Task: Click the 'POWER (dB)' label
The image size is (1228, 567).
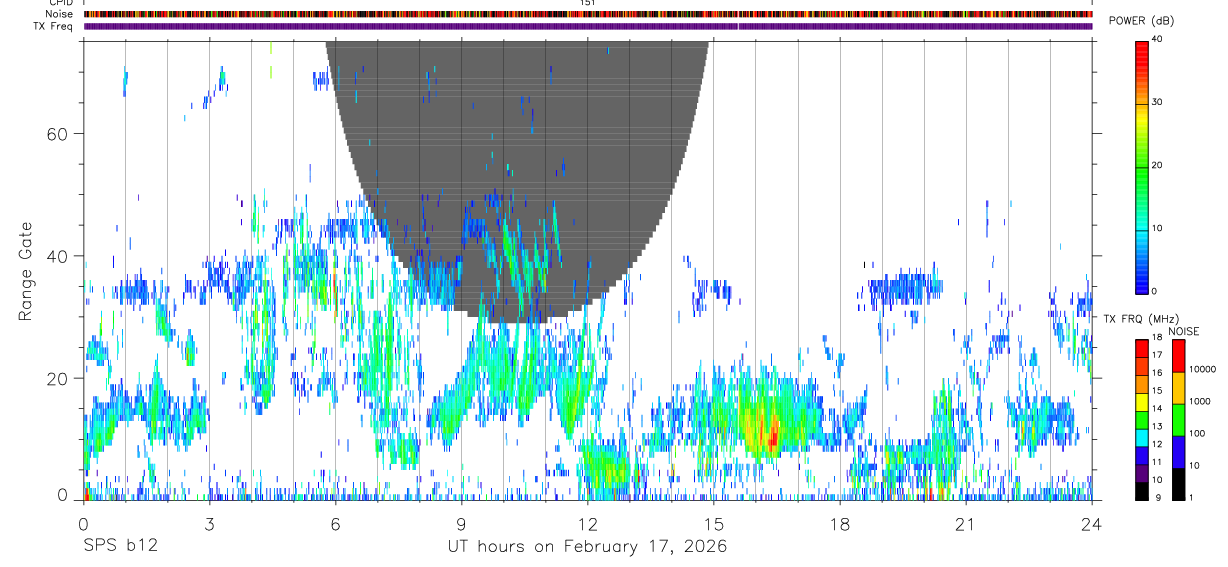Action: (x=1141, y=21)
